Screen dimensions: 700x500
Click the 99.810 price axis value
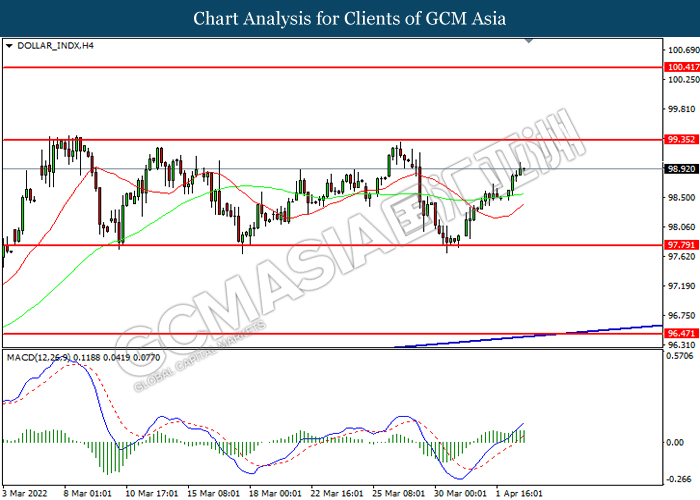pos(681,109)
